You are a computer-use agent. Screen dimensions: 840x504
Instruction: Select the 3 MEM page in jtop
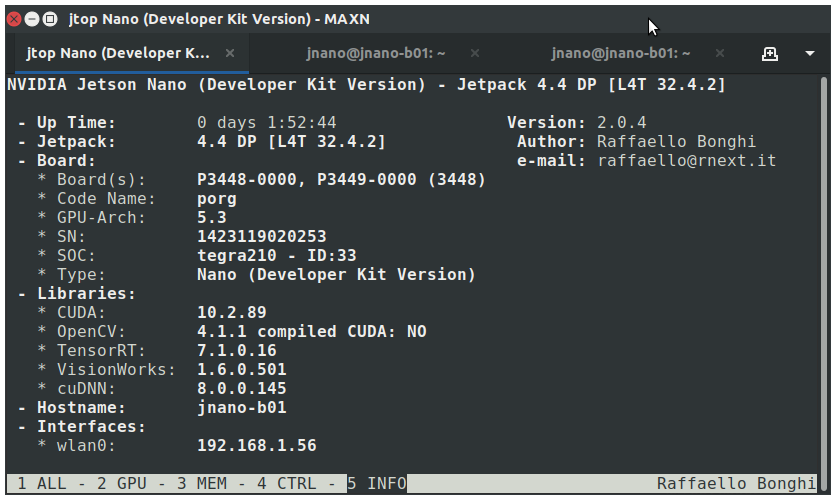(202, 484)
